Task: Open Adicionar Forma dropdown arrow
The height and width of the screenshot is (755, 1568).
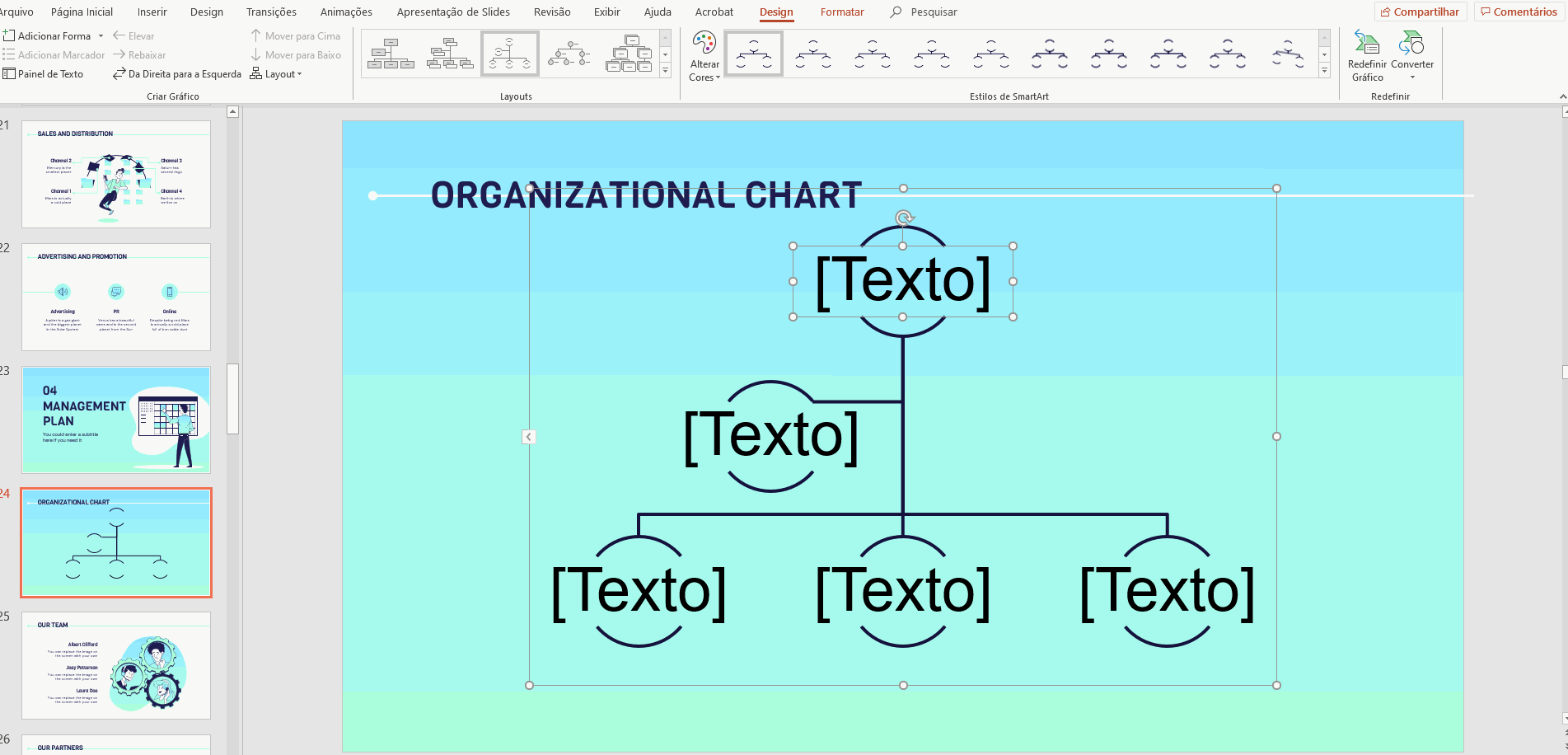Action: pyautogui.click(x=101, y=36)
